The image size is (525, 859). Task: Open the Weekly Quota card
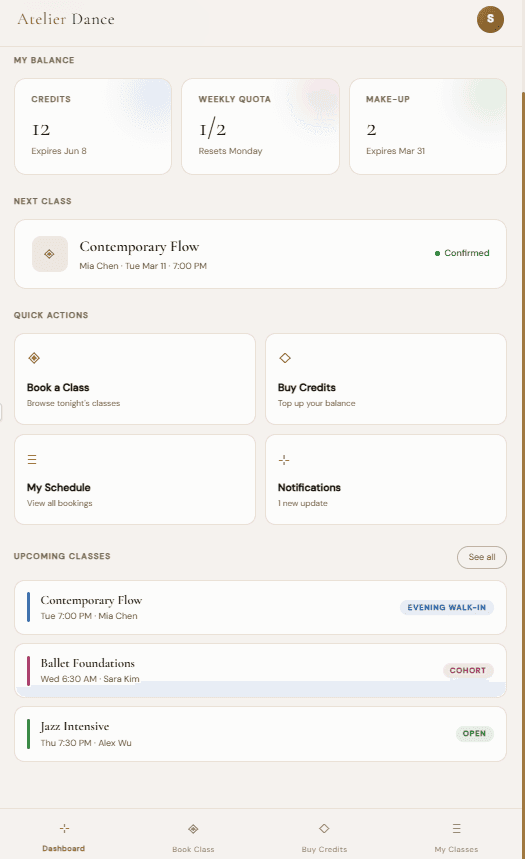click(260, 127)
